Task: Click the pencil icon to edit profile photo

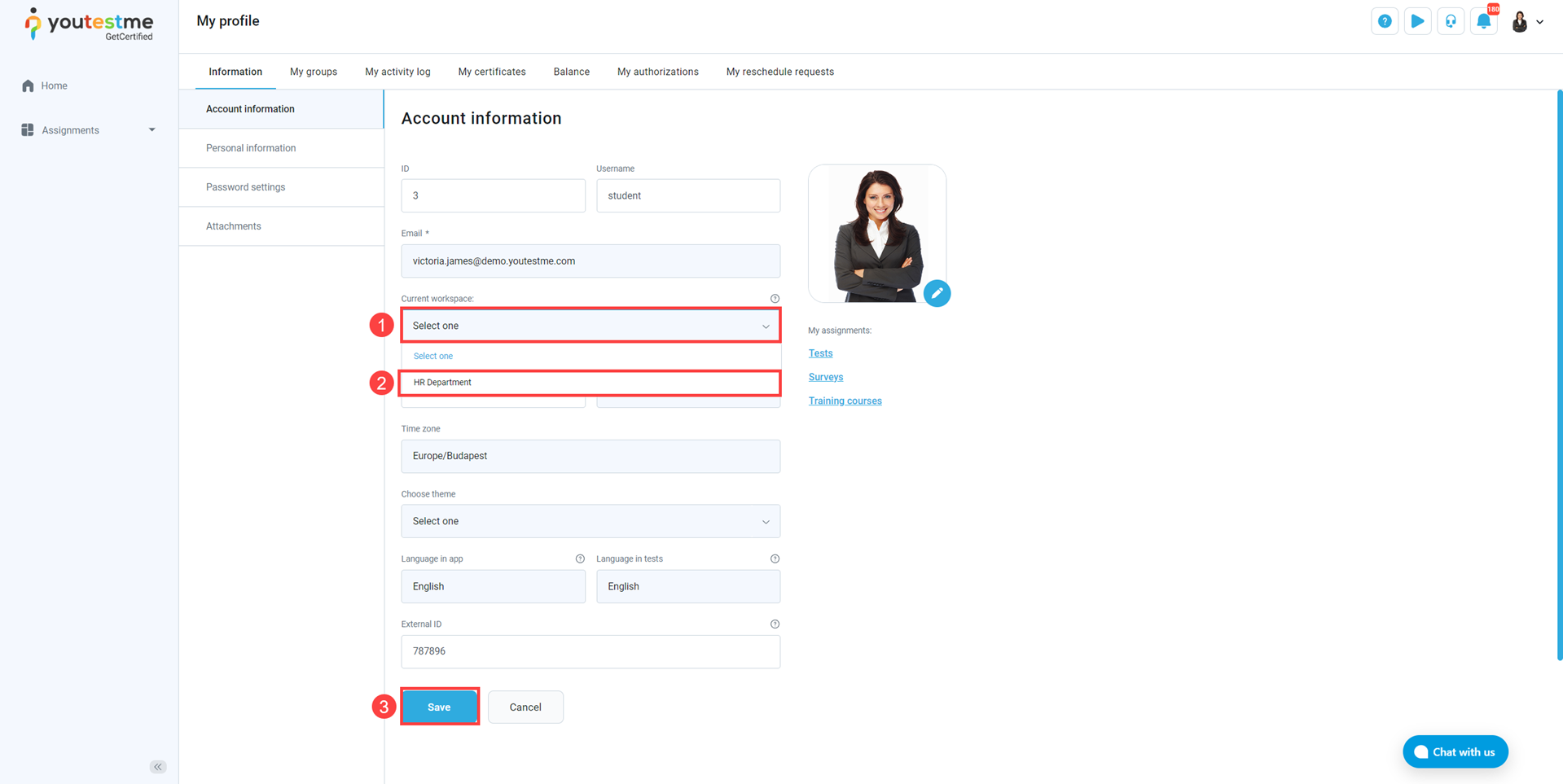Action: 937,293
